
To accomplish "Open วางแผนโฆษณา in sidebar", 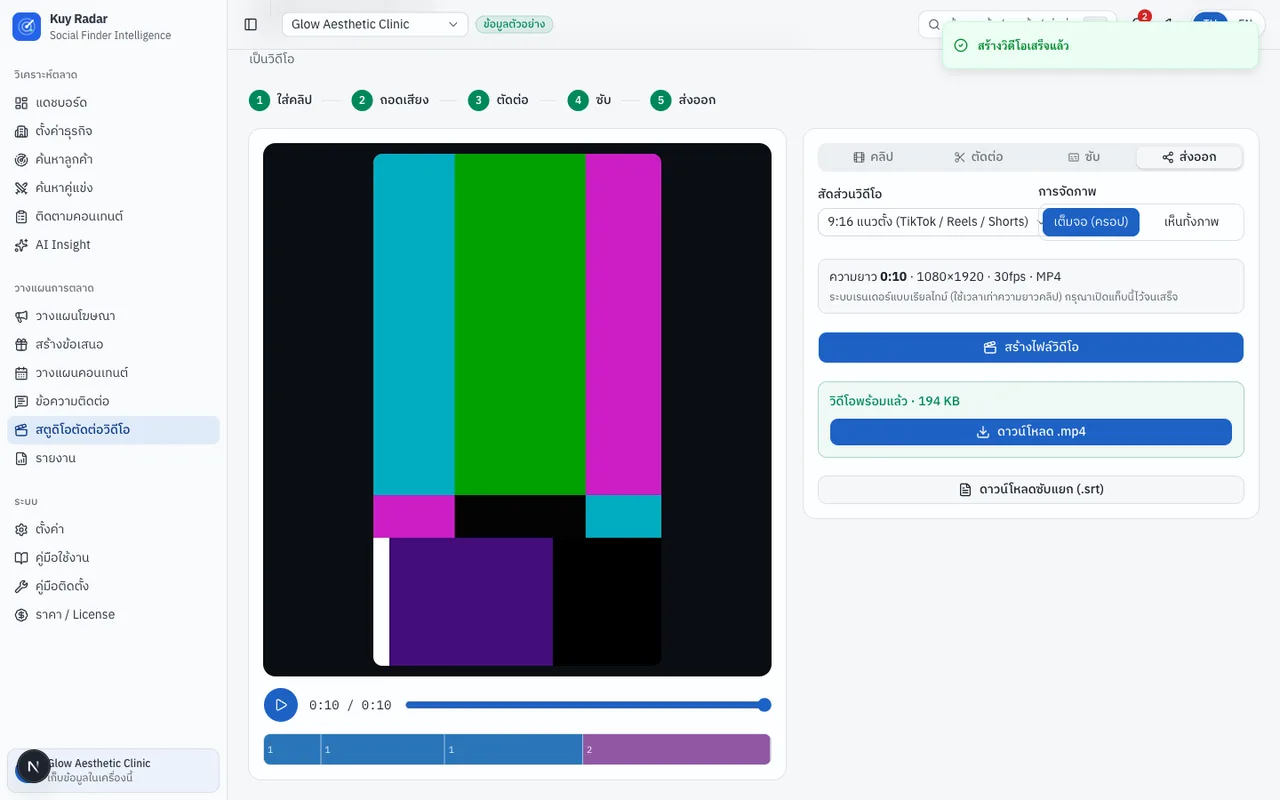I will (113, 316).
